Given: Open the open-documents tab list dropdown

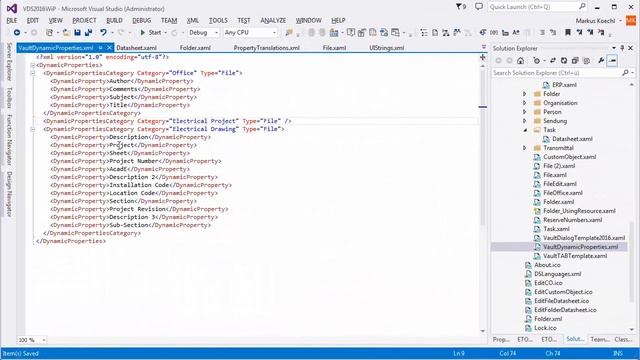Looking at the screenshot, I should (x=484, y=47).
